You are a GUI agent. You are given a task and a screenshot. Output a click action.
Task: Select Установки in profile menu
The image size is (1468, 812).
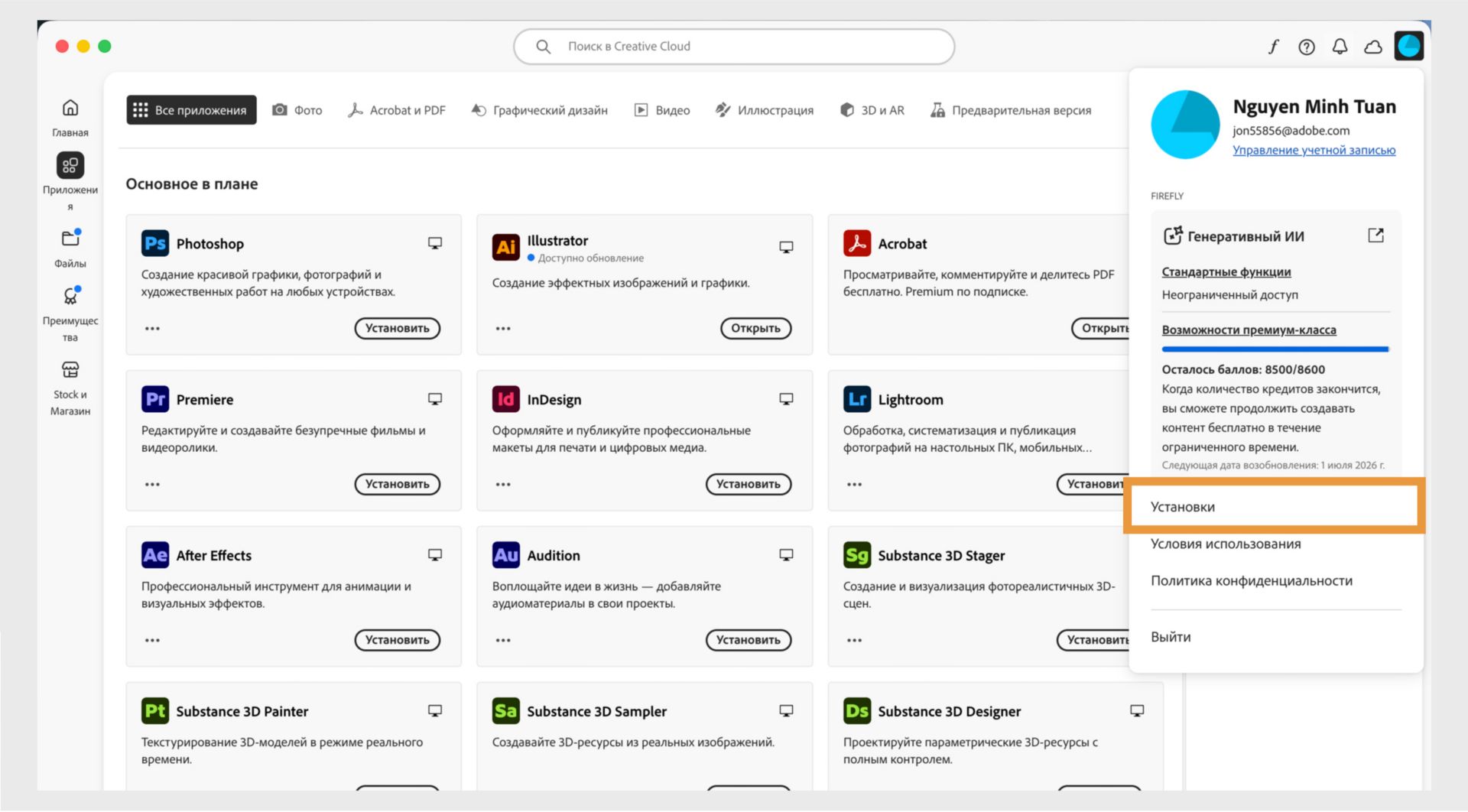(1274, 507)
